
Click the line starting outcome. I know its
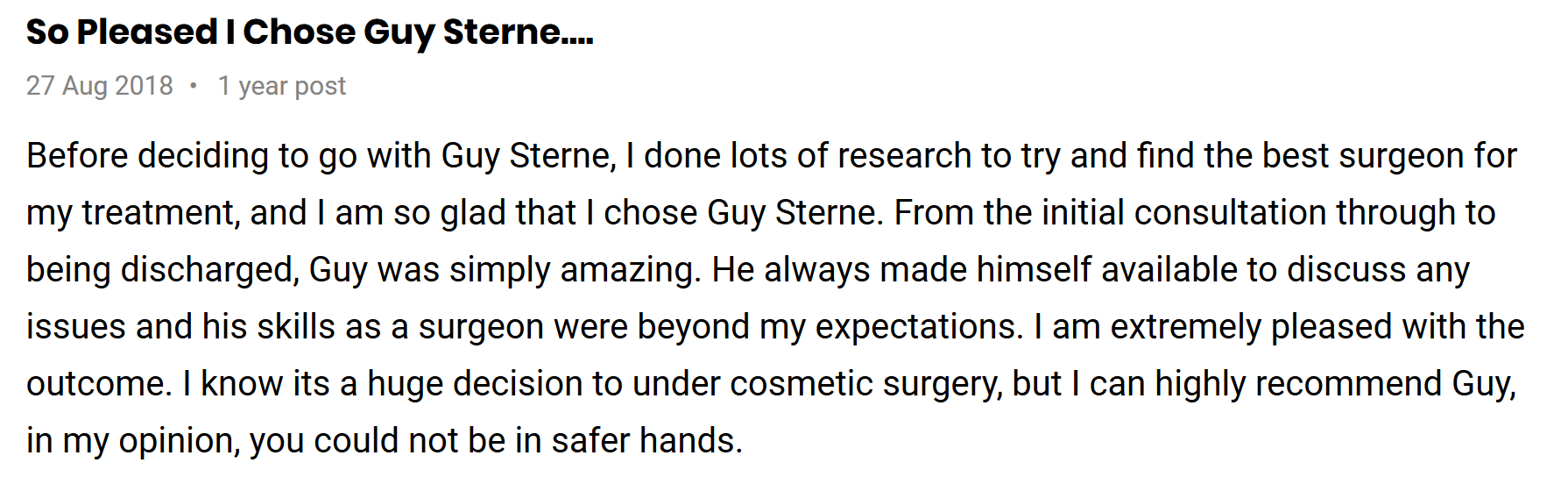pyautogui.click(x=772, y=384)
